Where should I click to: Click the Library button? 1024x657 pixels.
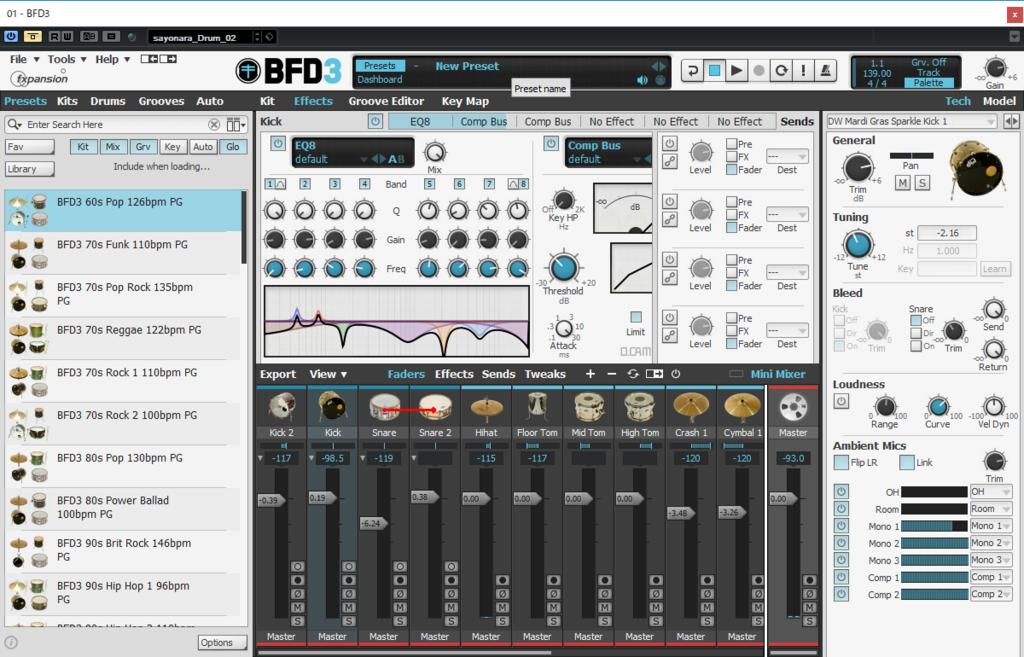point(29,168)
